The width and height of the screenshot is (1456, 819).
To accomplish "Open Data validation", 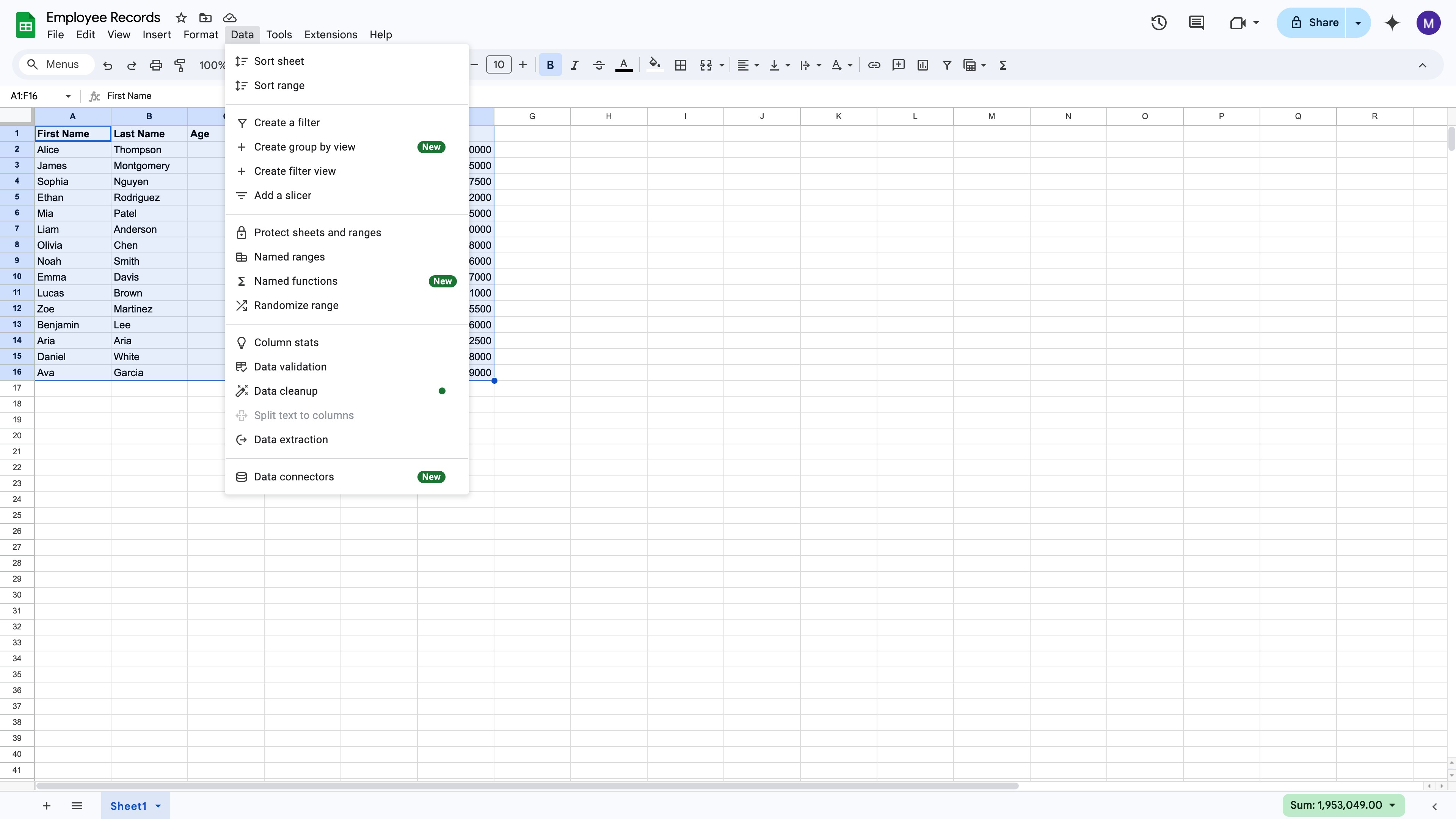I will [347, 367].
